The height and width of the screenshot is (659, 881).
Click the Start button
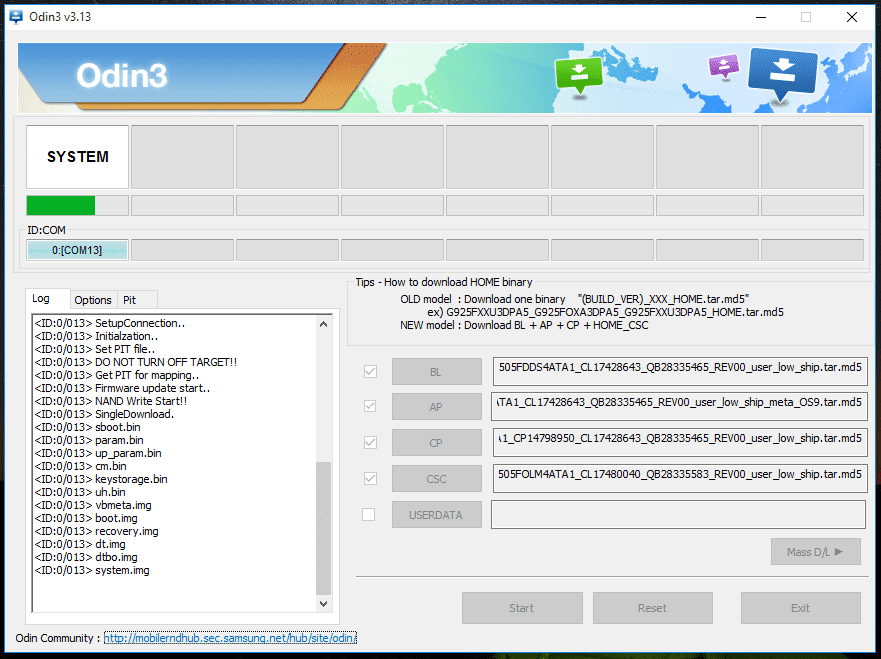point(522,608)
